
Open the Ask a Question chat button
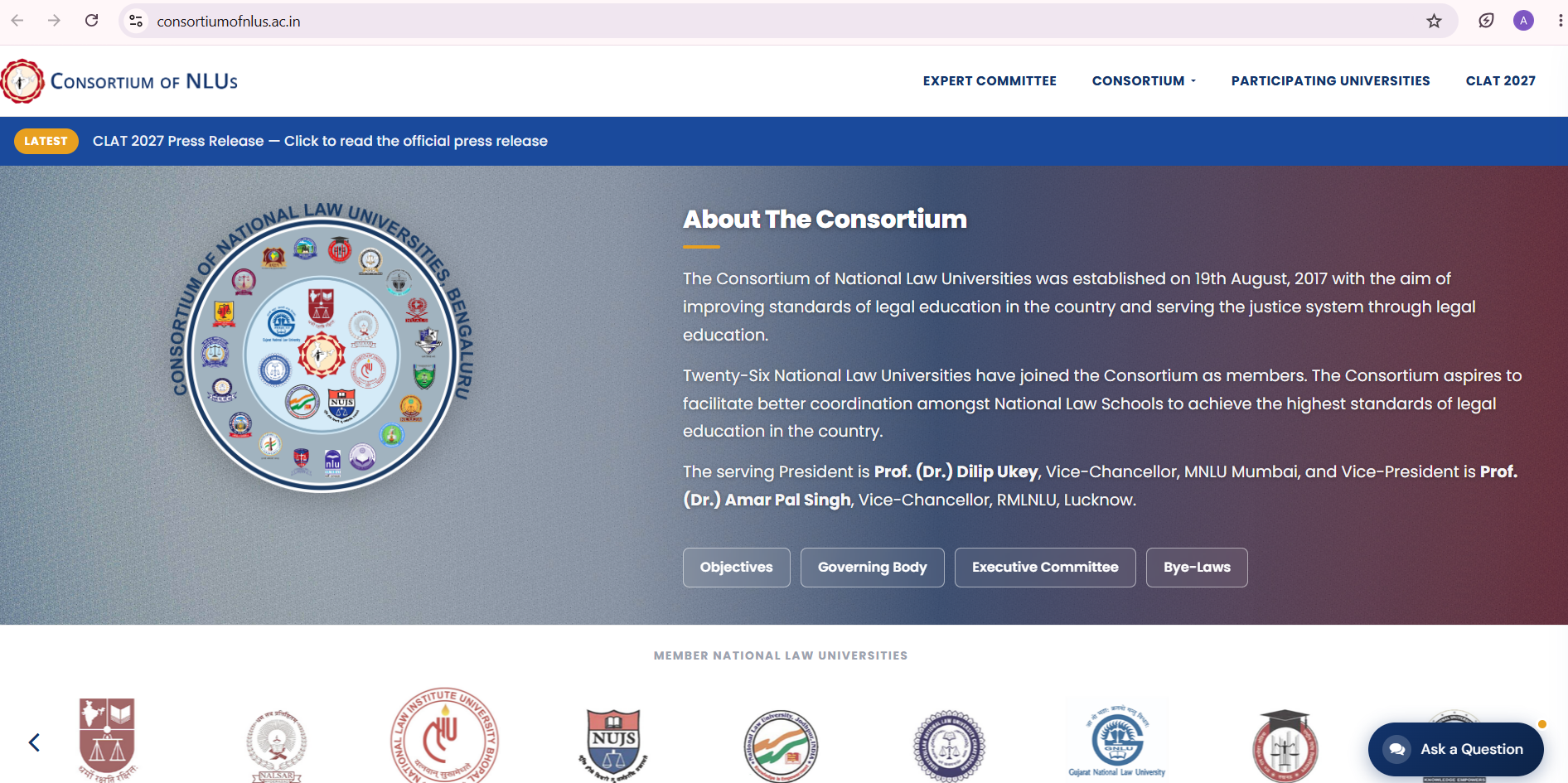[1456, 749]
